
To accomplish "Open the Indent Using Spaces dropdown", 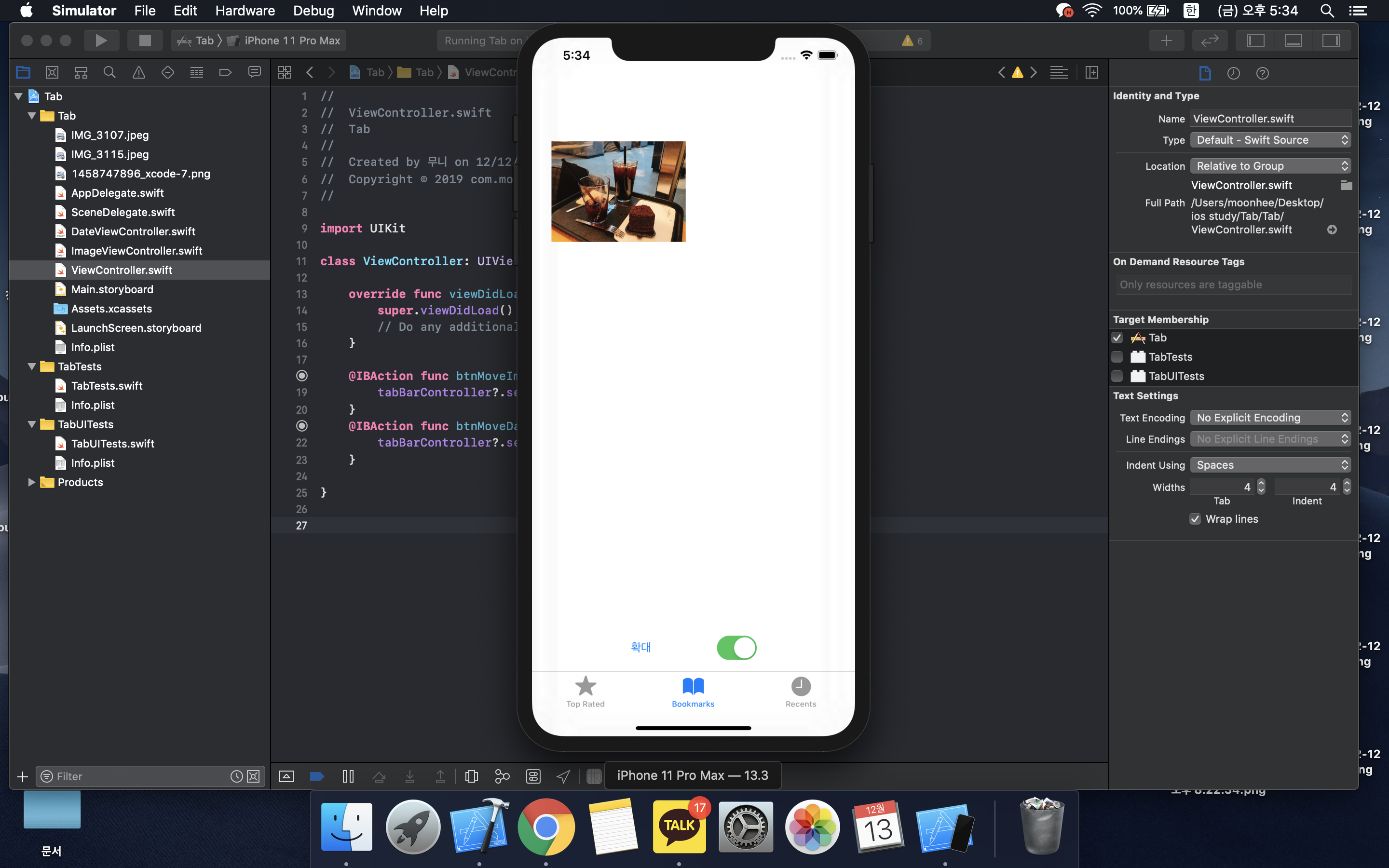I will click(1269, 465).
